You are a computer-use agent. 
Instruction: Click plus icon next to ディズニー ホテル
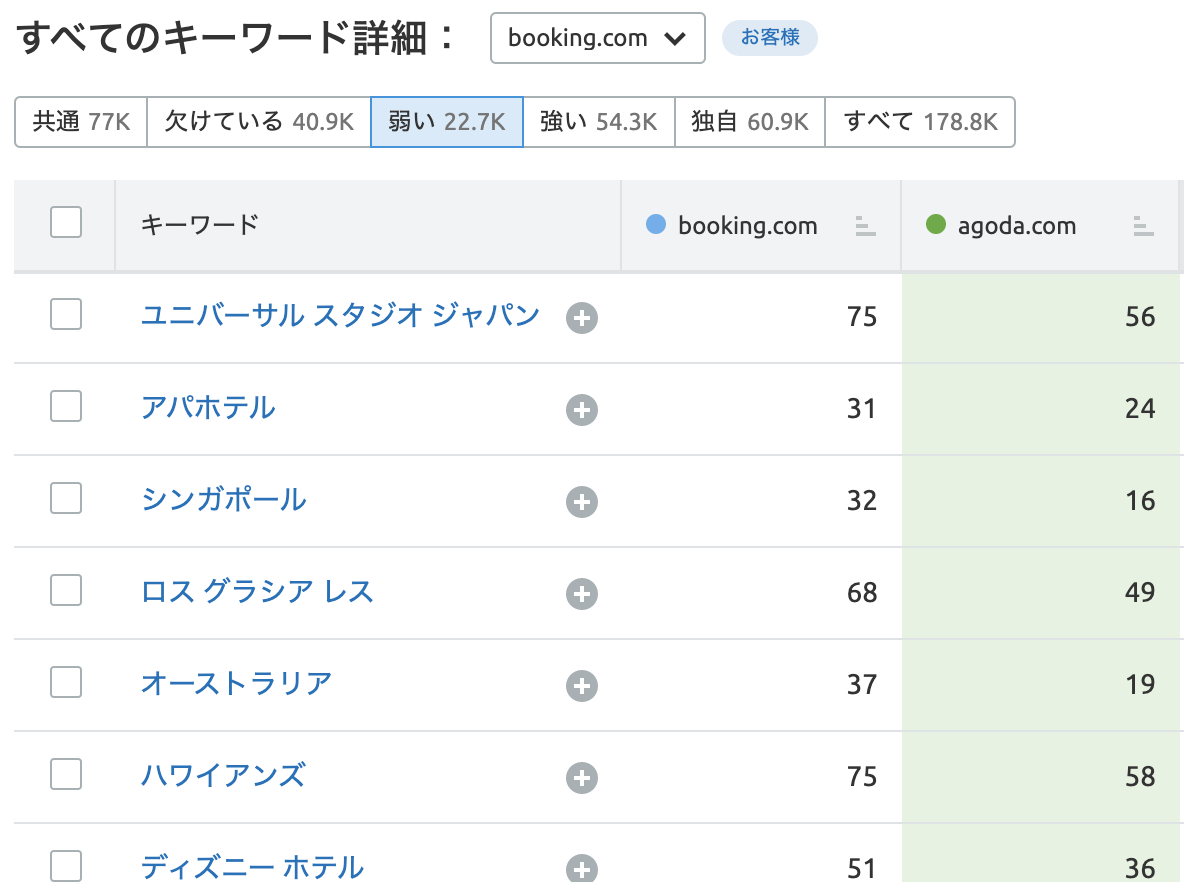[x=581, y=868]
